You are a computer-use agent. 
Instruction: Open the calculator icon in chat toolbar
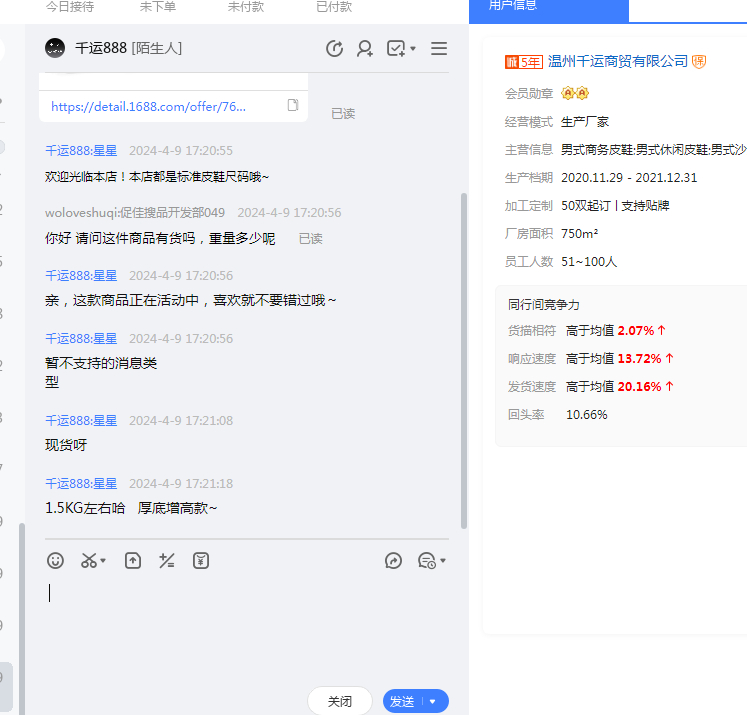167,561
